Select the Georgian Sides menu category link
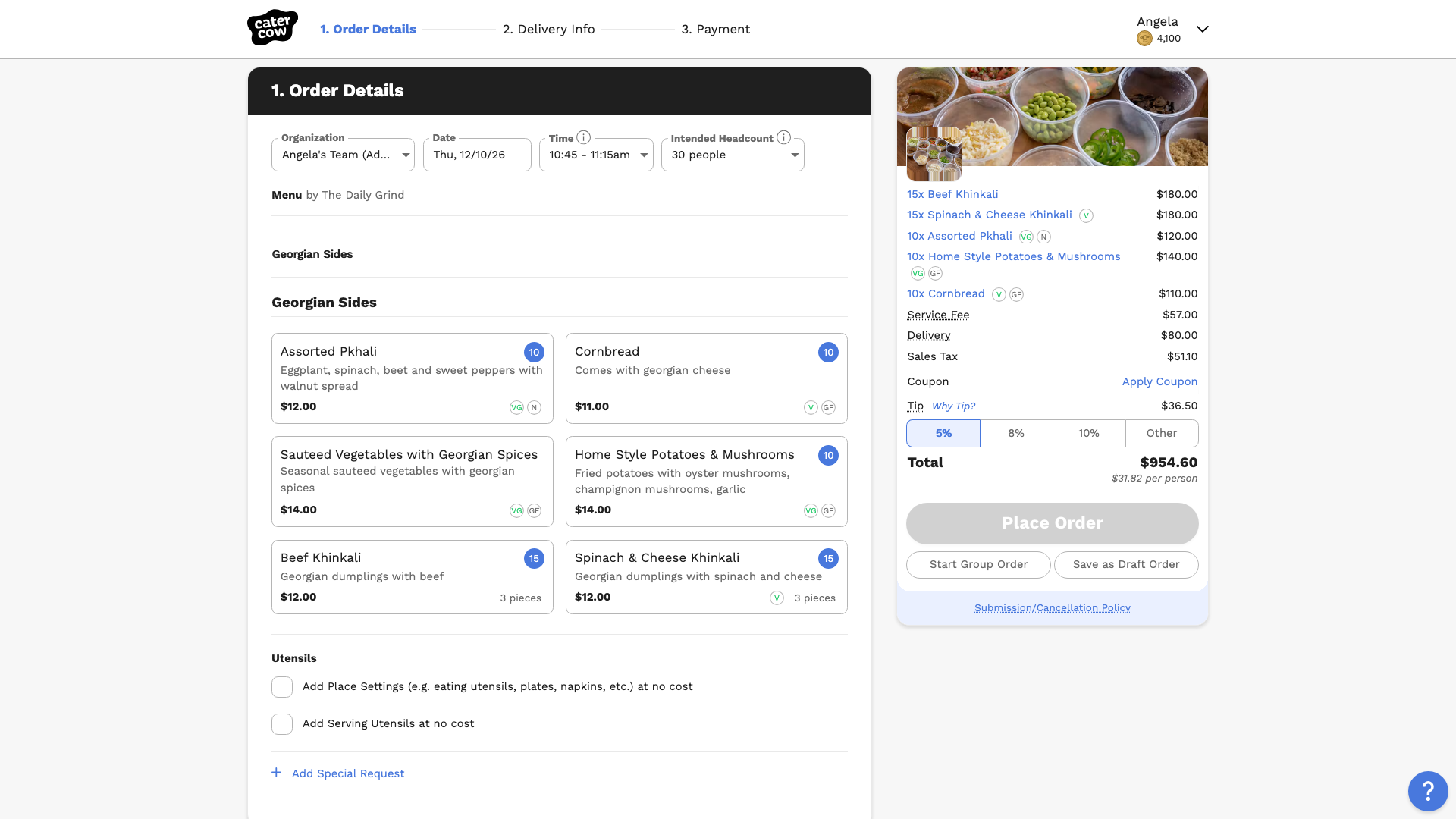 [x=312, y=254]
